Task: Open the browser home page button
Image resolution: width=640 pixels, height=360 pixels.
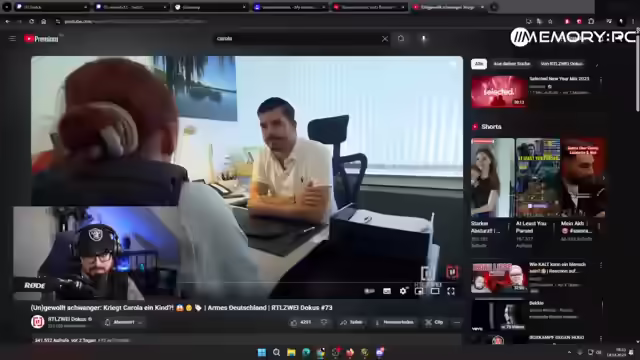Action: click(x=43, y=21)
